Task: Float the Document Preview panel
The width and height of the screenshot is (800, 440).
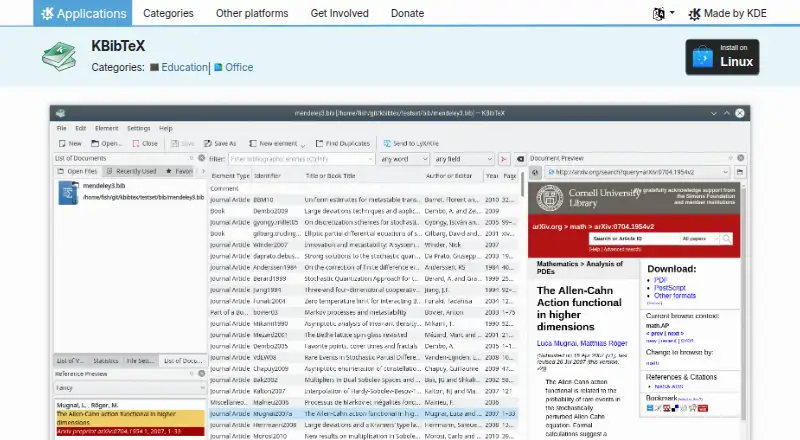Action: [x=731, y=158]
